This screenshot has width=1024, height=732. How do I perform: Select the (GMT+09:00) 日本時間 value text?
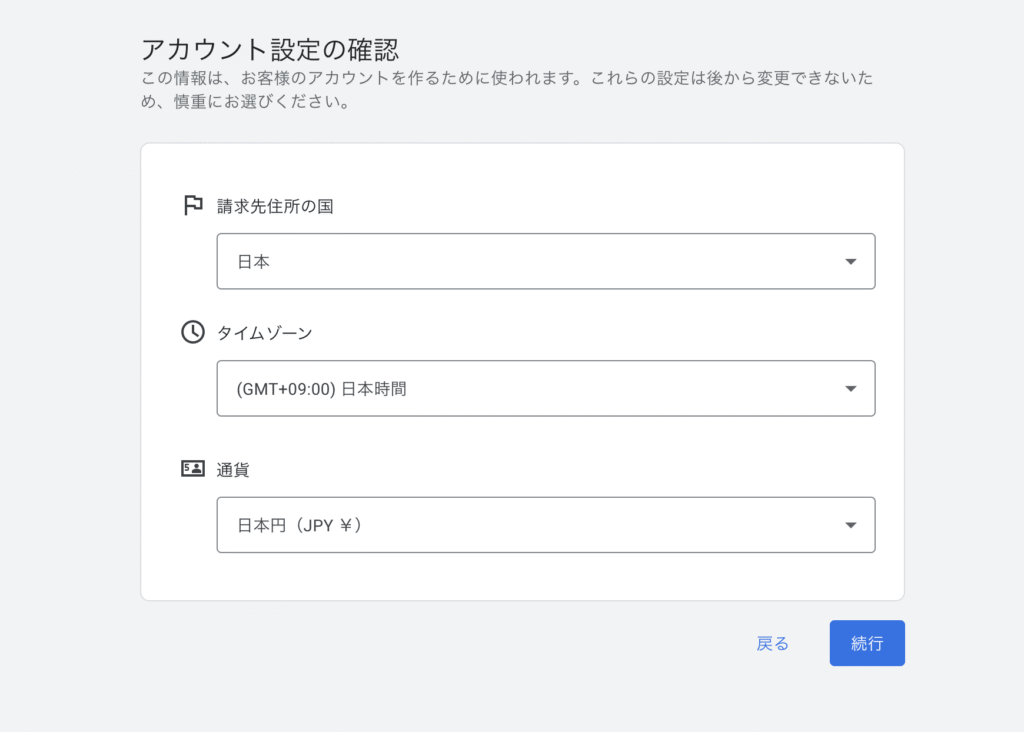[321, 389]
